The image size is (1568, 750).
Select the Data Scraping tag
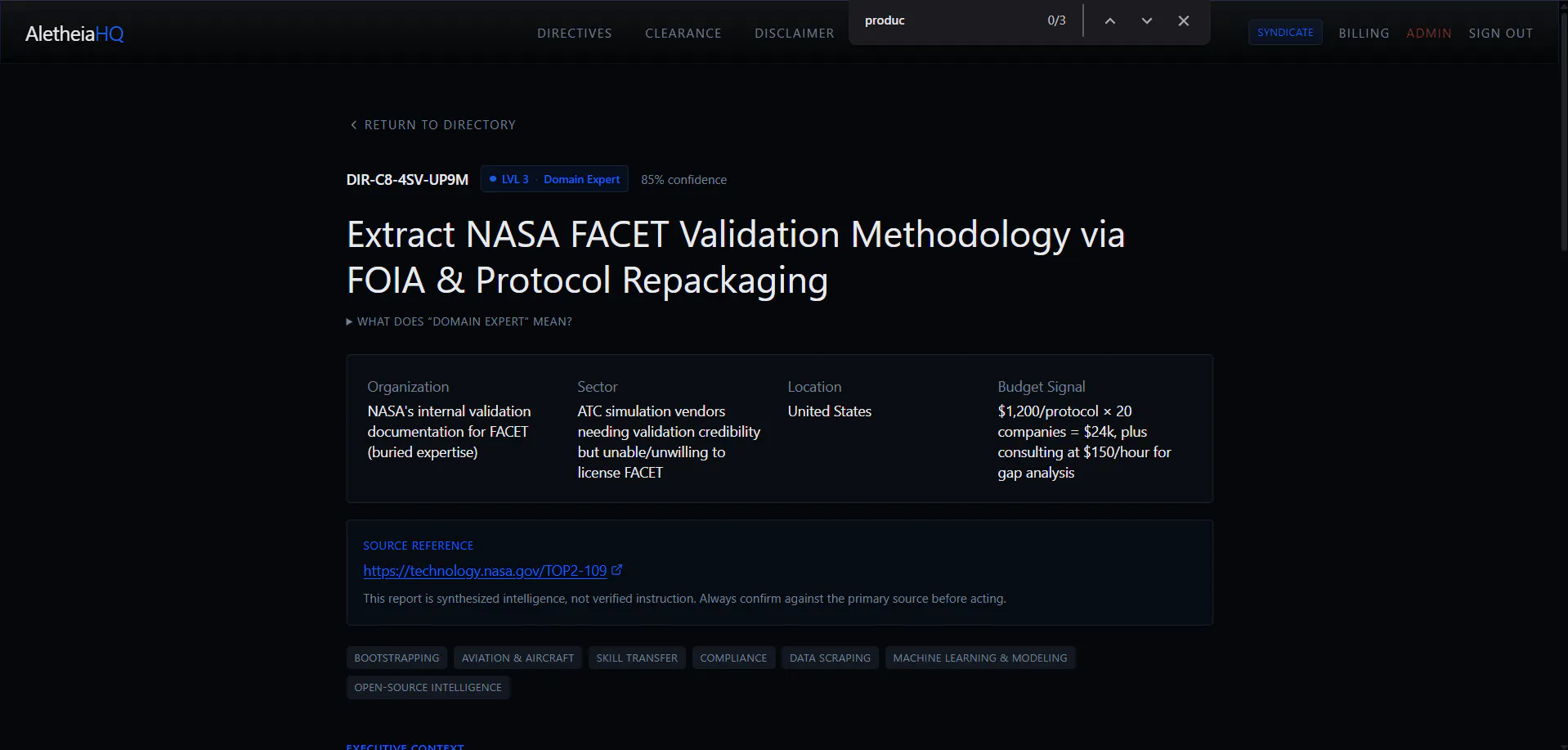click(830, 658)
